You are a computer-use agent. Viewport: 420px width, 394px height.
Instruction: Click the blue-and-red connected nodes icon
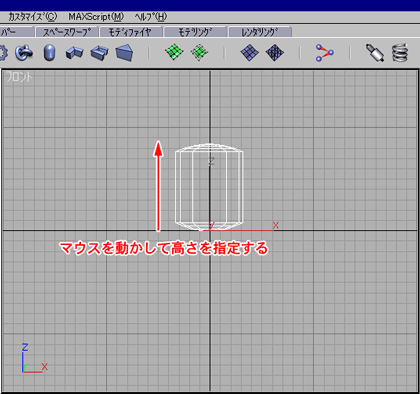324,53
